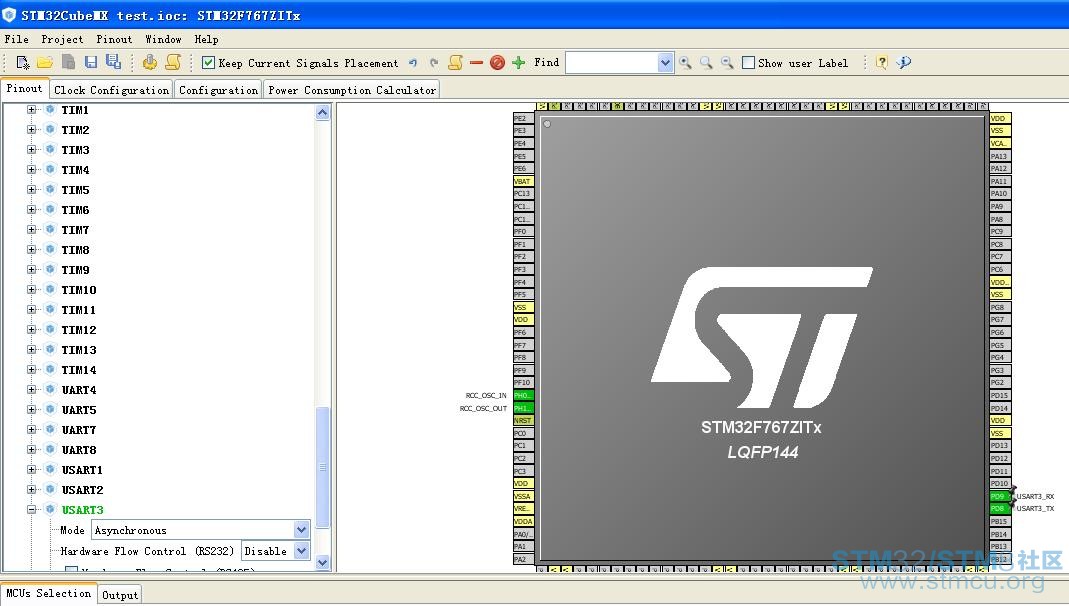Click the green PD9 pin USART3_RX

pyautogui.click(x=999, y=496)
